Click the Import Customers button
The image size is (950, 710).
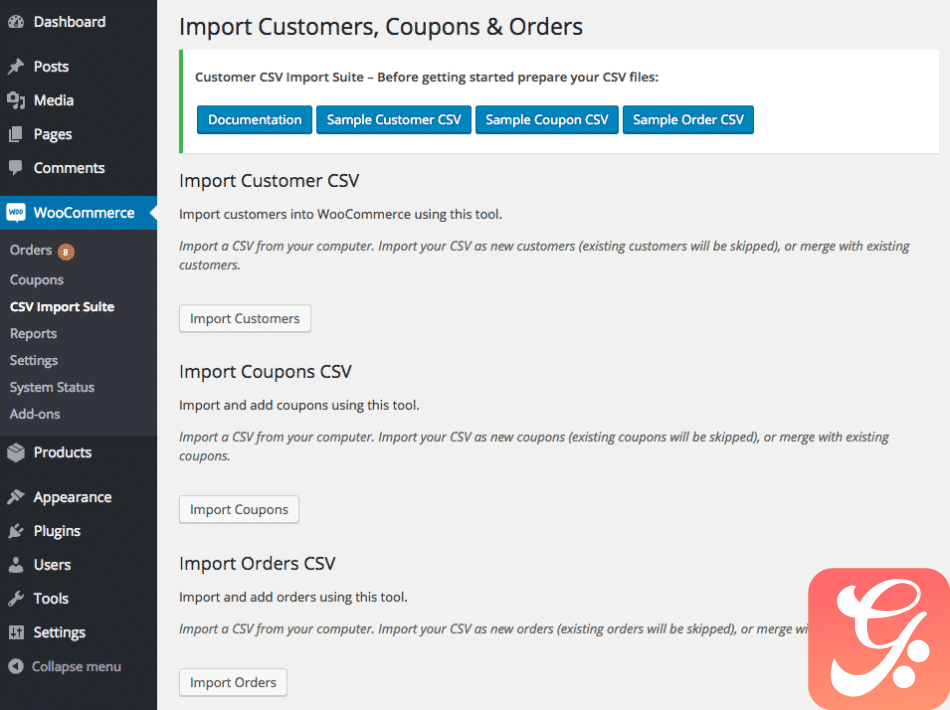tap(245, 319)
